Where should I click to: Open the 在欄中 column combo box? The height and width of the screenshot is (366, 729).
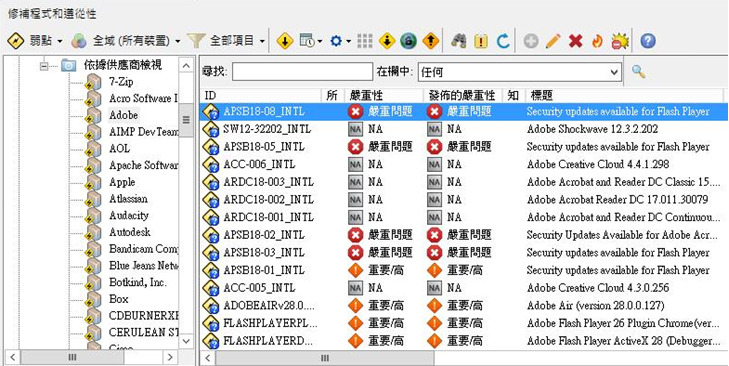tap(520, 72)
